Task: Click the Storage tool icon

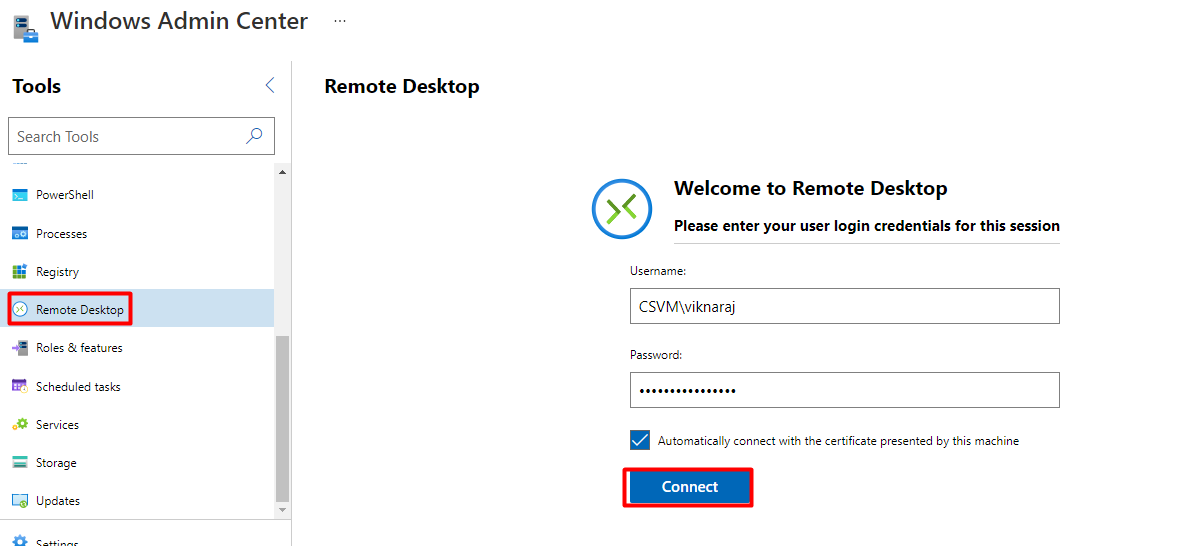Action: 20,463
